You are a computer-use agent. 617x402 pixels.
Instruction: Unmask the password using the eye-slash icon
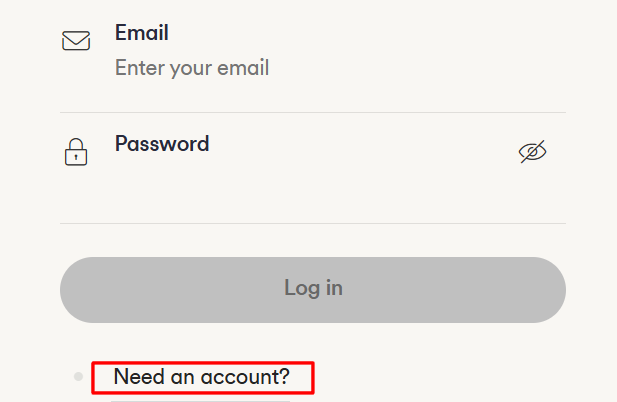[533, 152]
